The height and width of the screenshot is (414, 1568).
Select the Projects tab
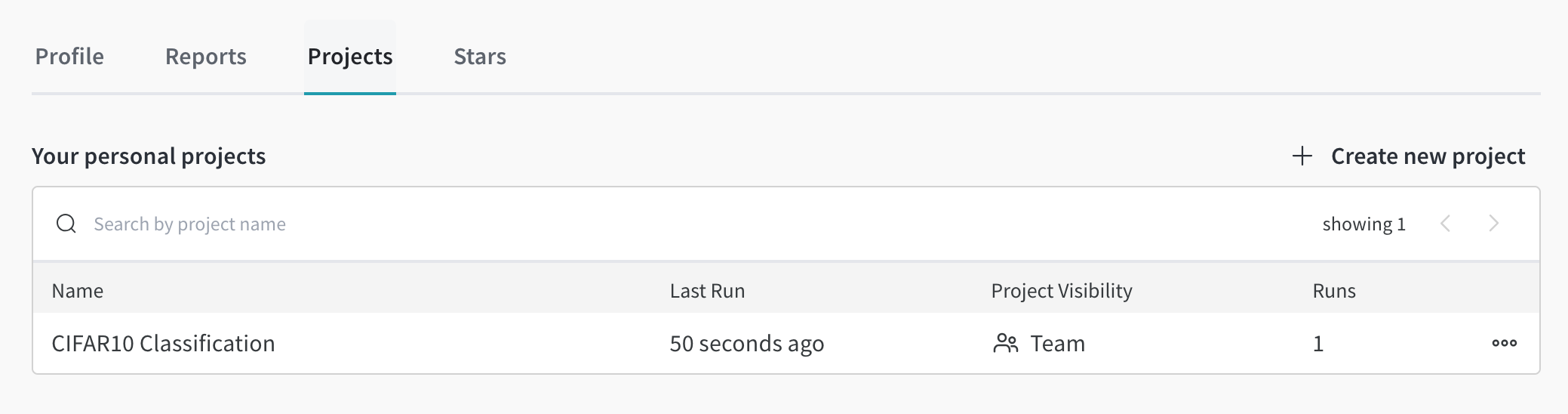click(x=350, y=57)
